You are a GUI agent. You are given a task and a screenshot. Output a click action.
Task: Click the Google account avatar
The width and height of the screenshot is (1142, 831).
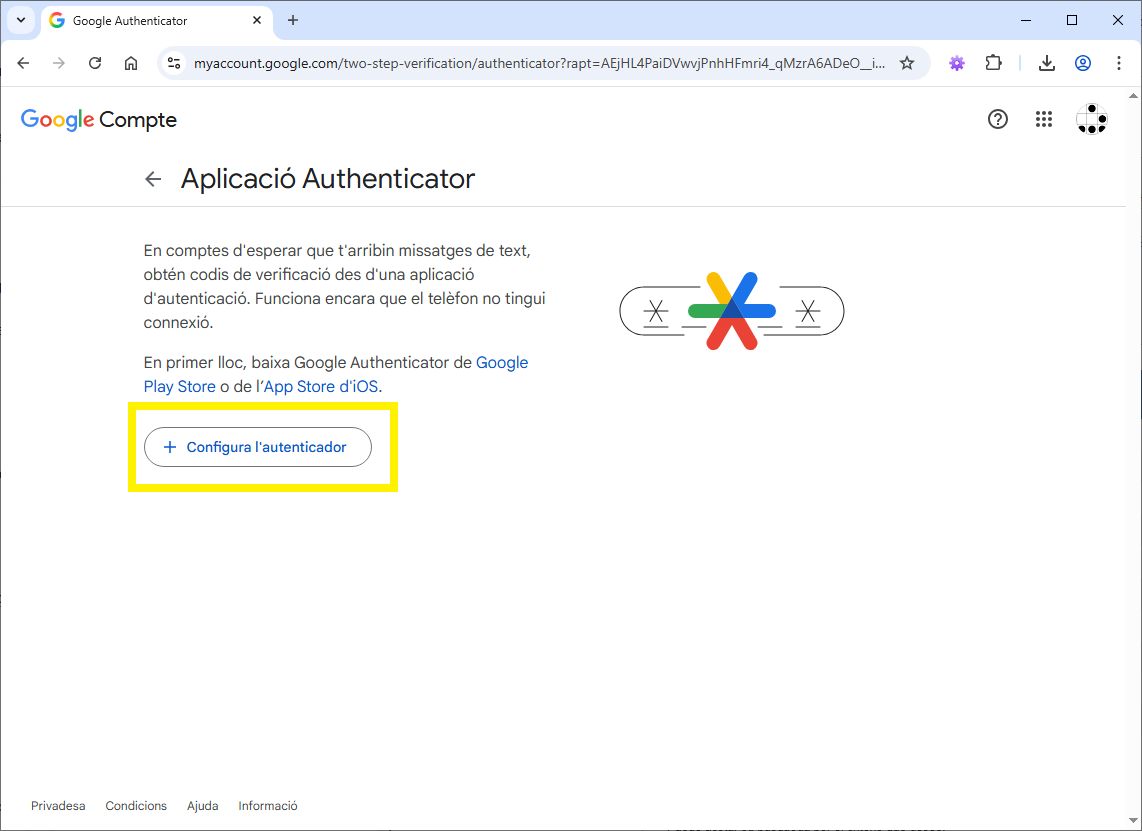(1091, 119)
